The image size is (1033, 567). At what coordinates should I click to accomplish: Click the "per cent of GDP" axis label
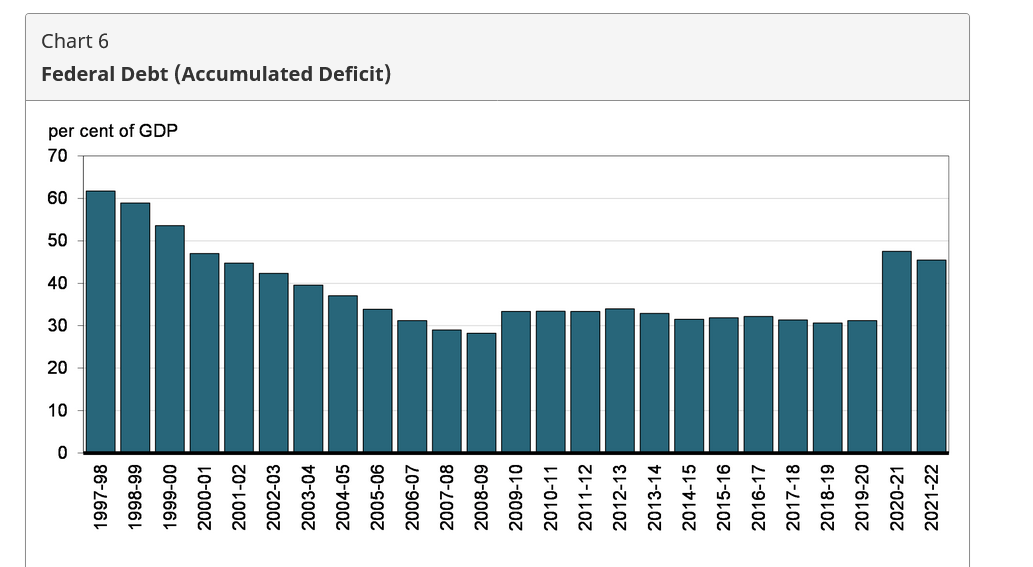click(113, 131)
